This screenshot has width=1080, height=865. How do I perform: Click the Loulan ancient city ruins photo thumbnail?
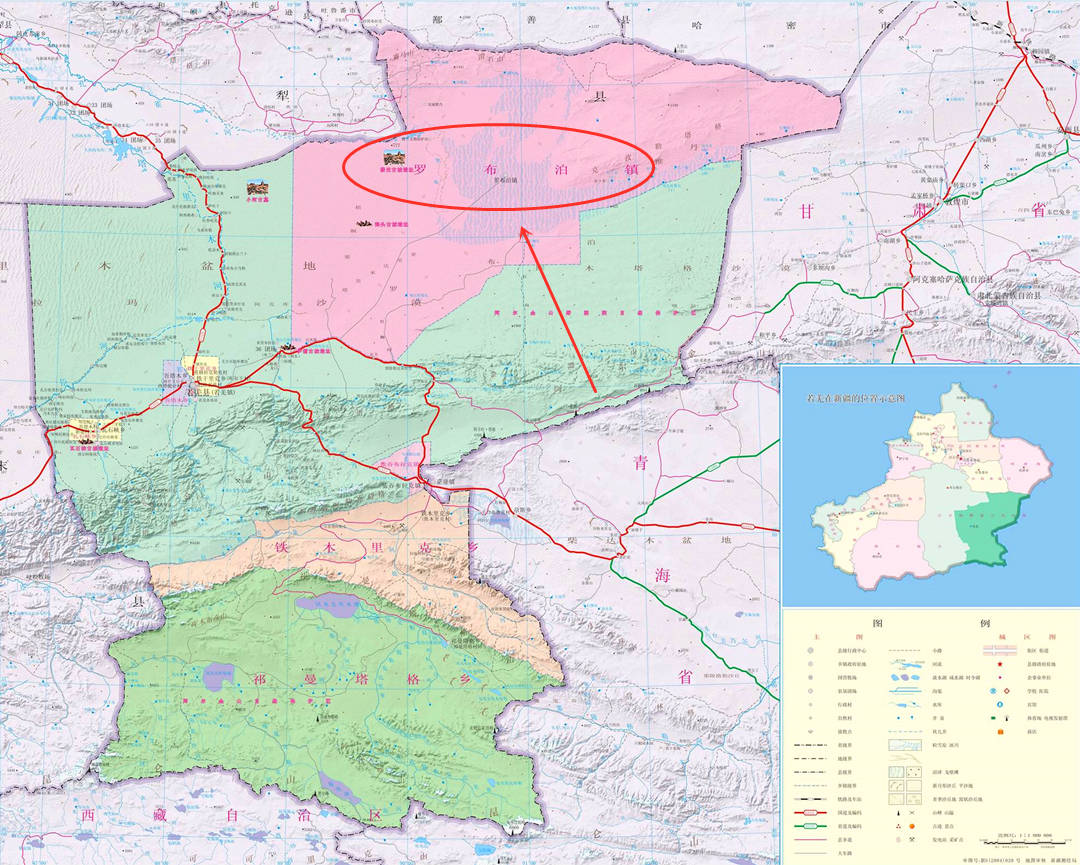[x=395, y=158]
